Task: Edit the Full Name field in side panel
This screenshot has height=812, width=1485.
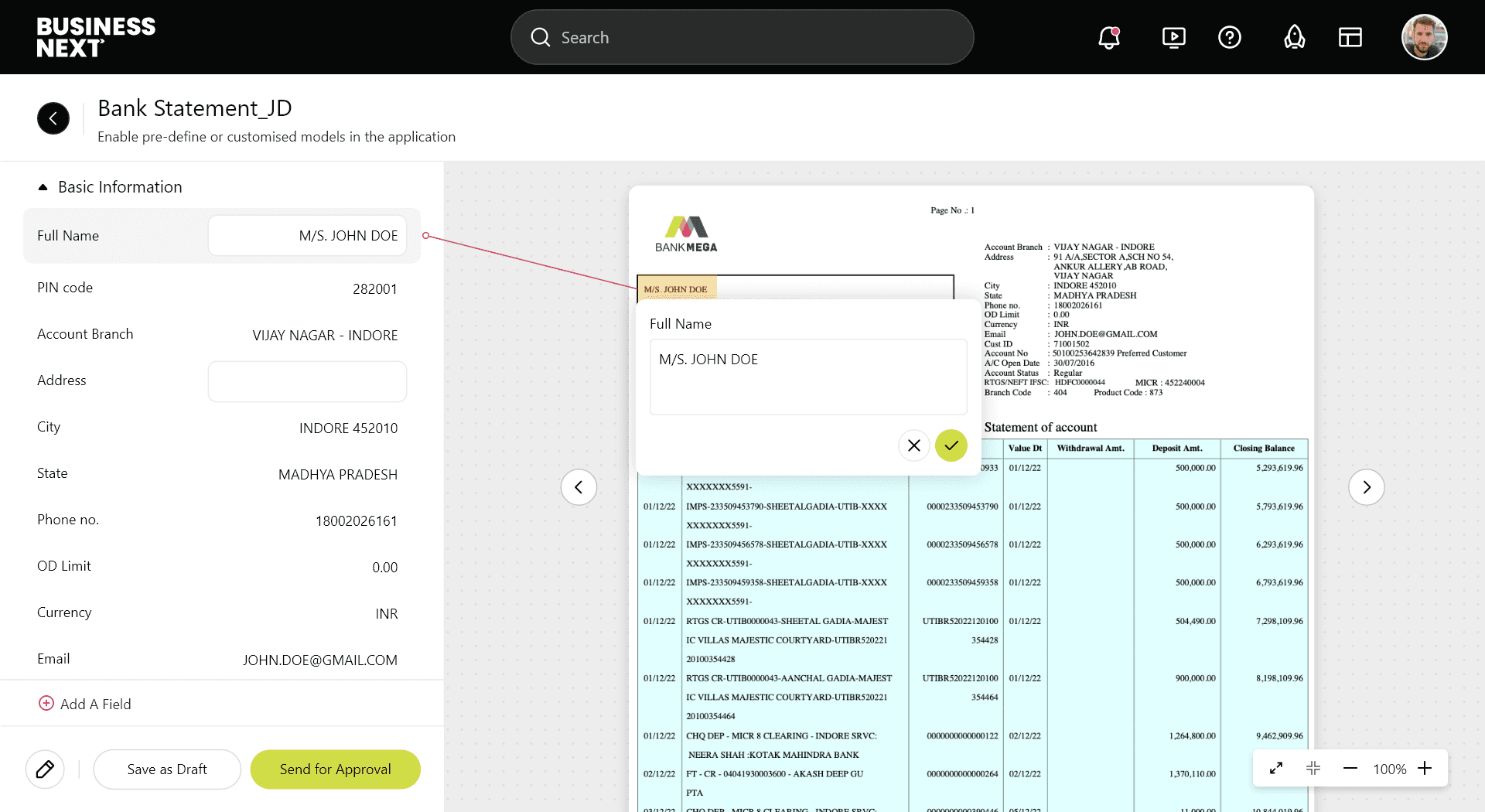Action: click(307, 236)
